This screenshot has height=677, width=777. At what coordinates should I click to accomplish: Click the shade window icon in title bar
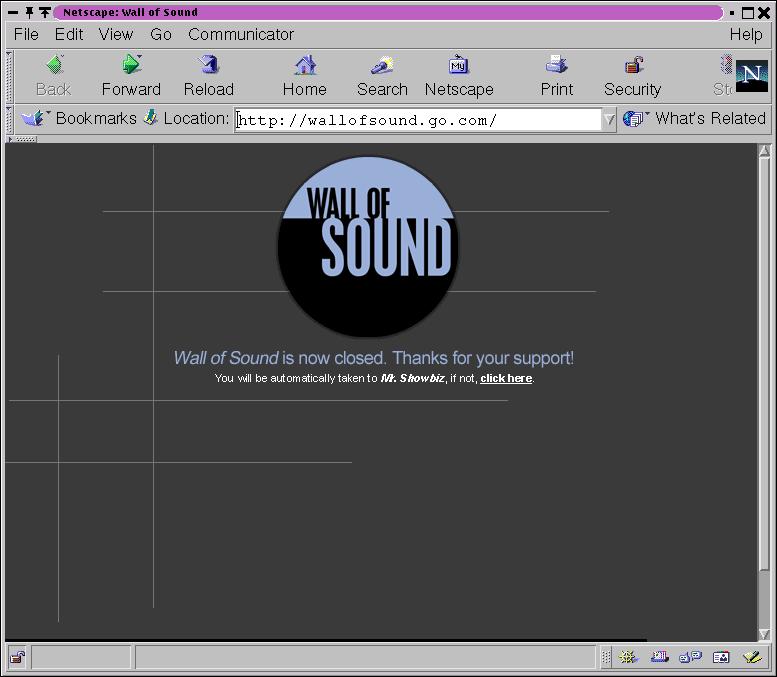point(45,12)
